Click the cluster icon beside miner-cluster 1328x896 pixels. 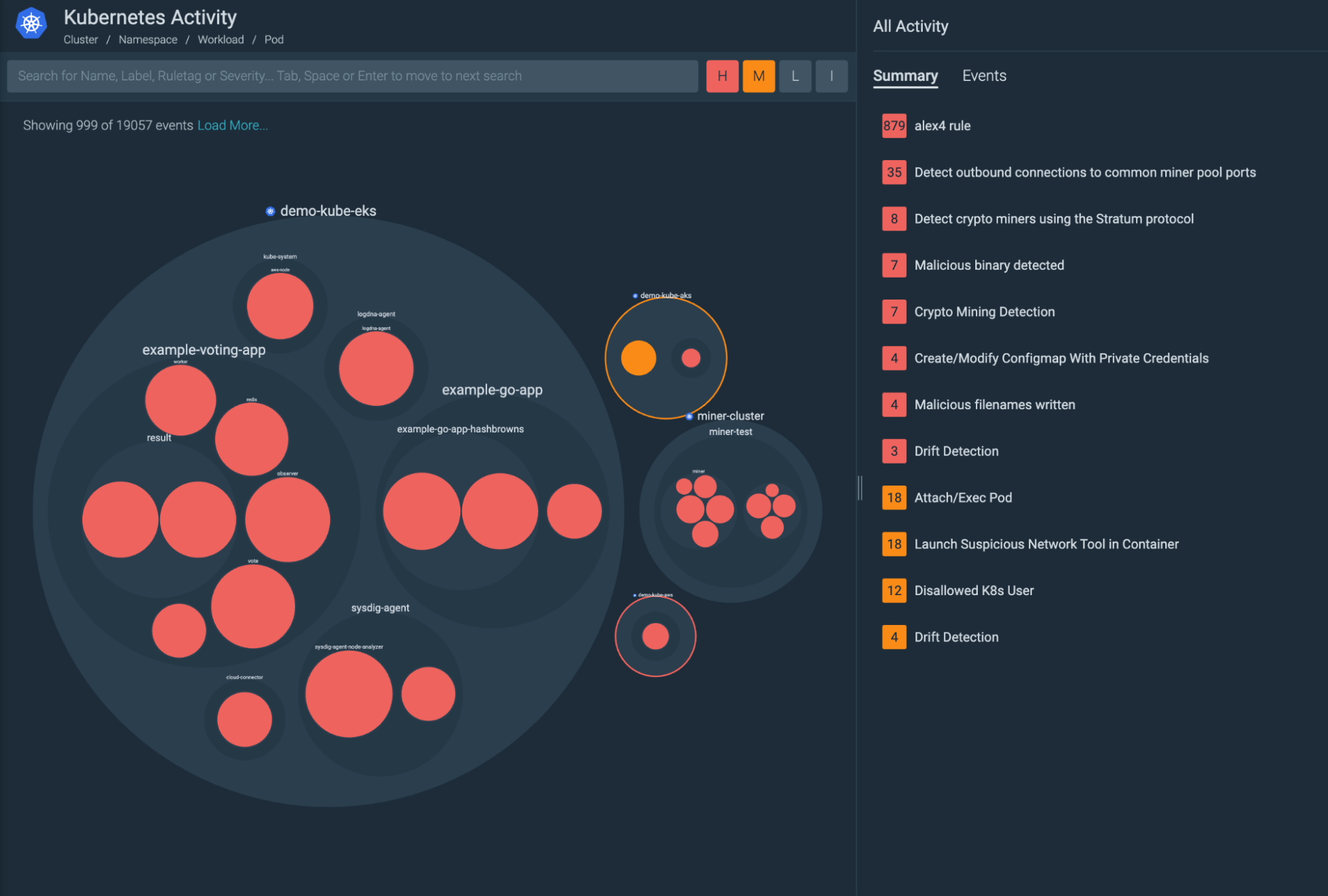[x=689, y=416]
